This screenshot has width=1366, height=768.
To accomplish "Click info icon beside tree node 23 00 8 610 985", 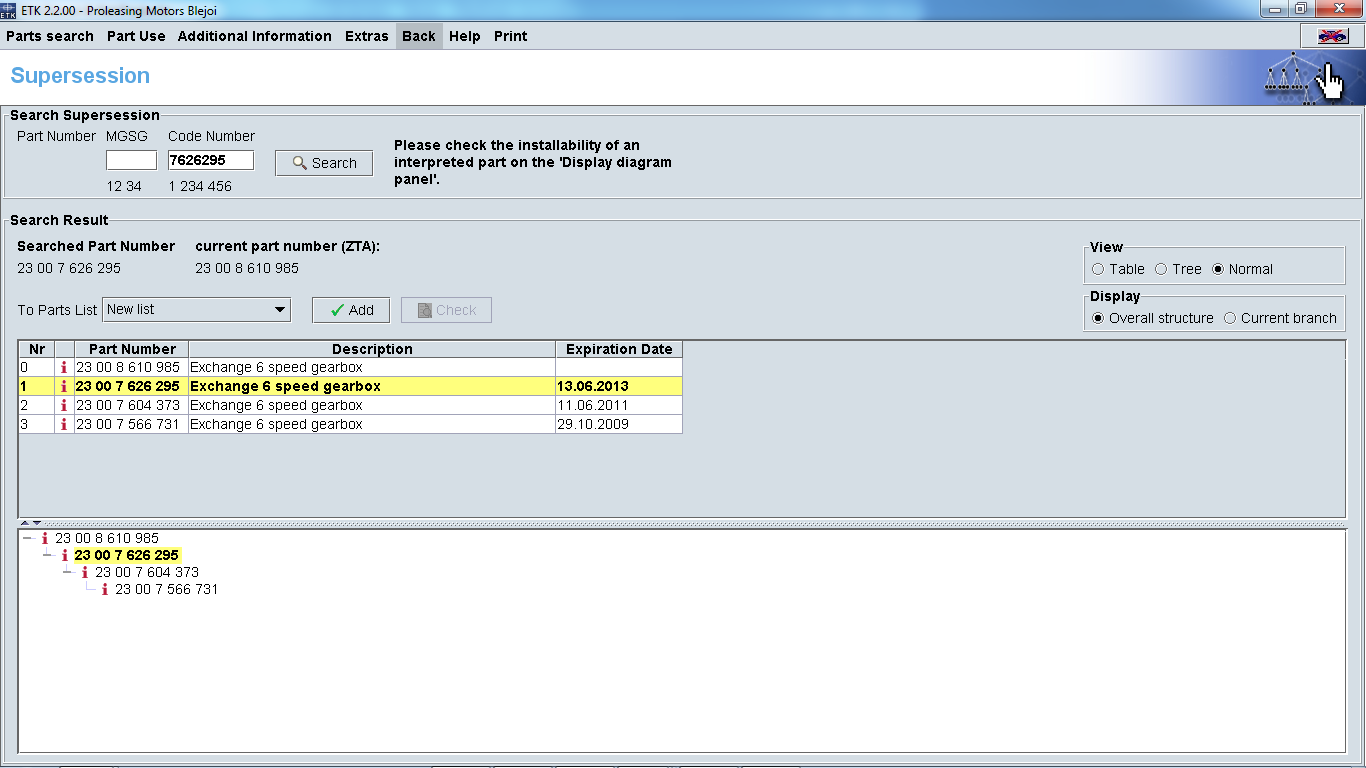I will (x=45, y=538).
